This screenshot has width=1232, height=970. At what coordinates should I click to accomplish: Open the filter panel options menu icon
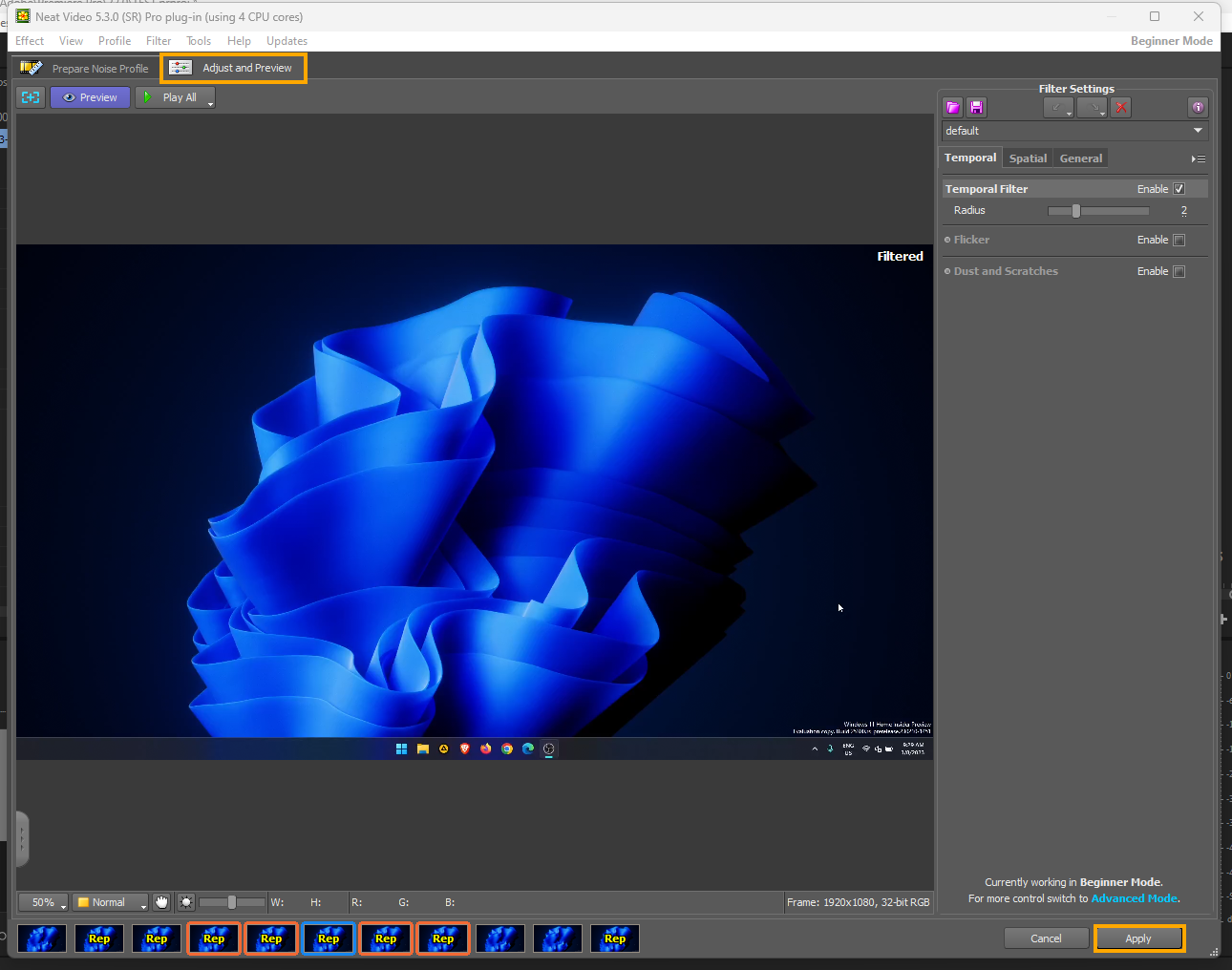click(x=1199, y=158)
